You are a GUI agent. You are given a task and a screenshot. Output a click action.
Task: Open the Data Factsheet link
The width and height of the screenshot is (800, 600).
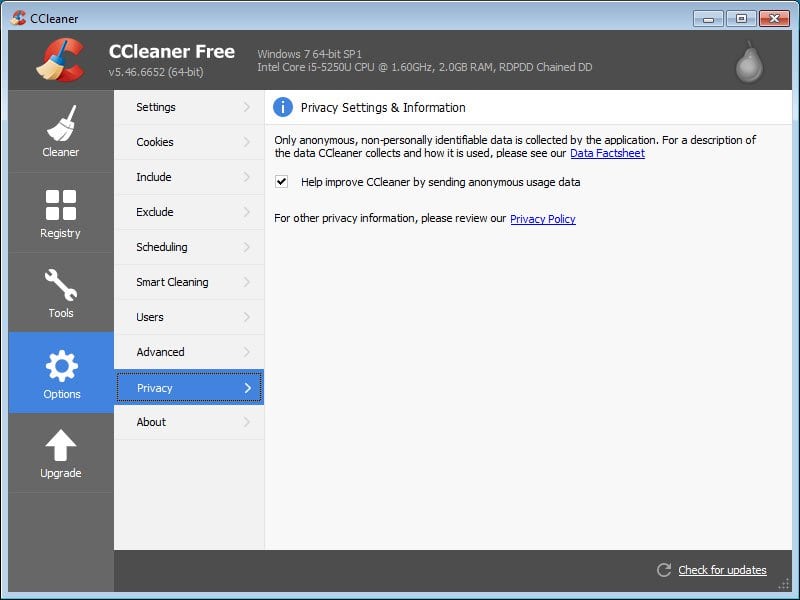click(607, 153)
